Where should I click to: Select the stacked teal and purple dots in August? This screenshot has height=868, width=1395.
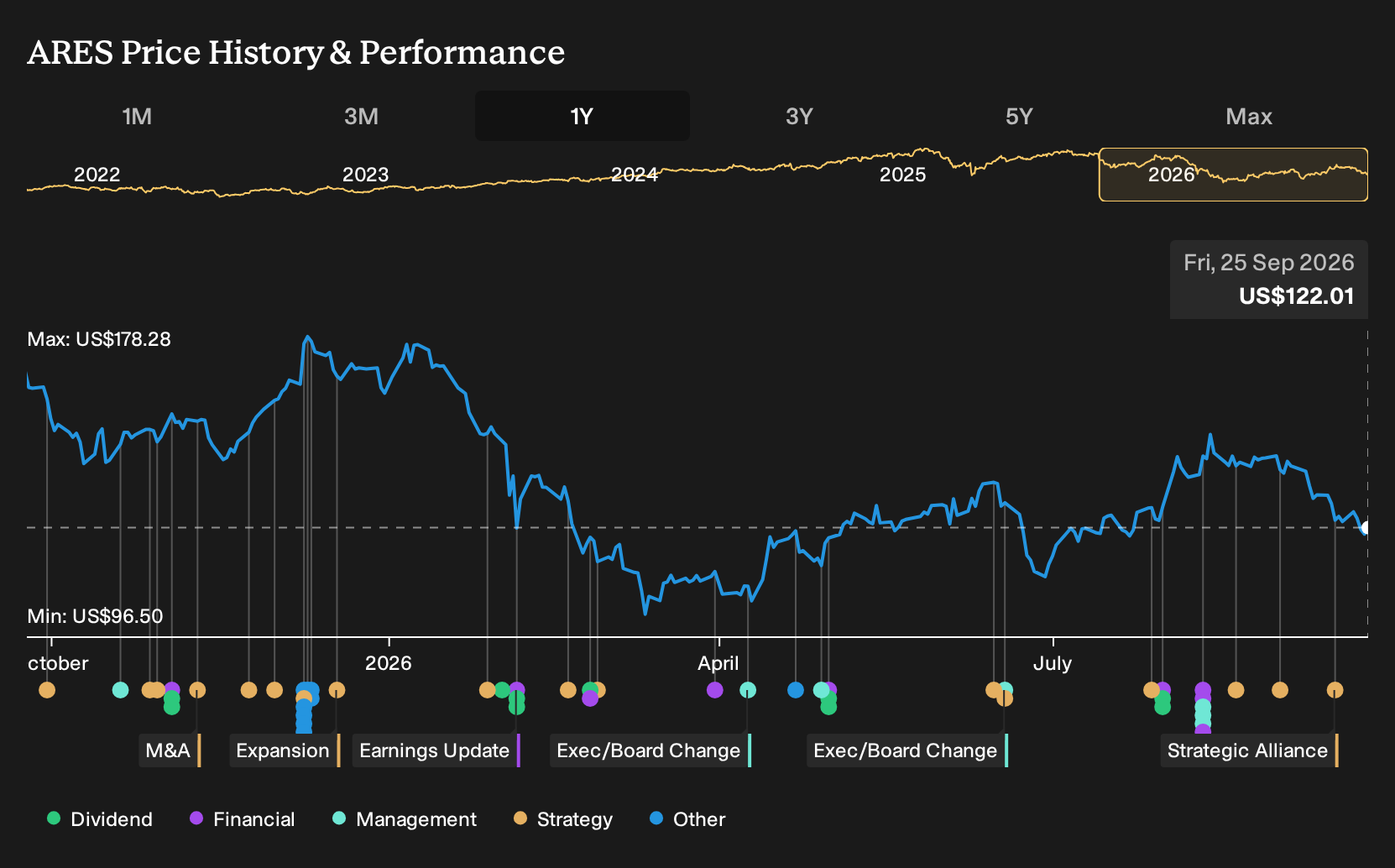[1203, 709]
